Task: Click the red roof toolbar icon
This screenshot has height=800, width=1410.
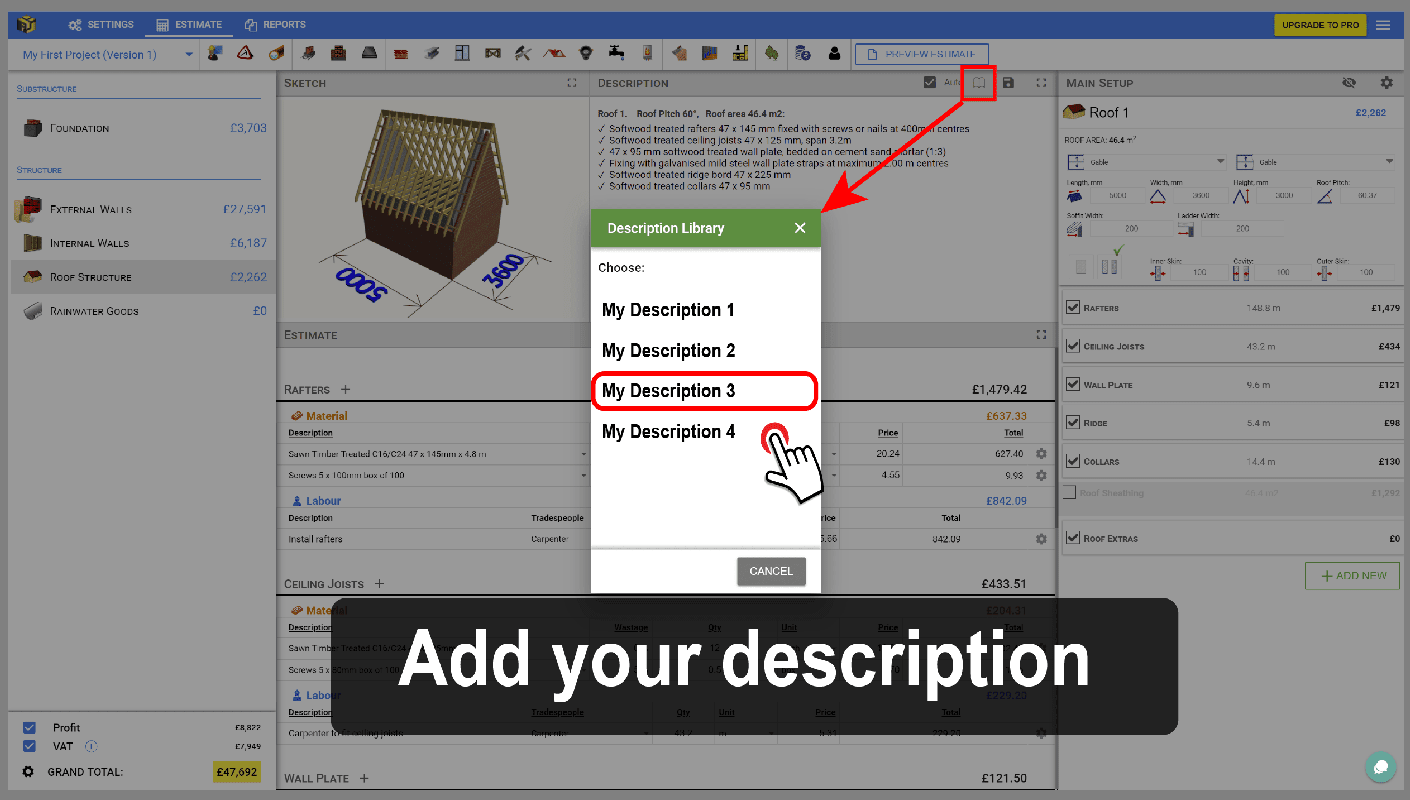Action: tap(554, 54)
